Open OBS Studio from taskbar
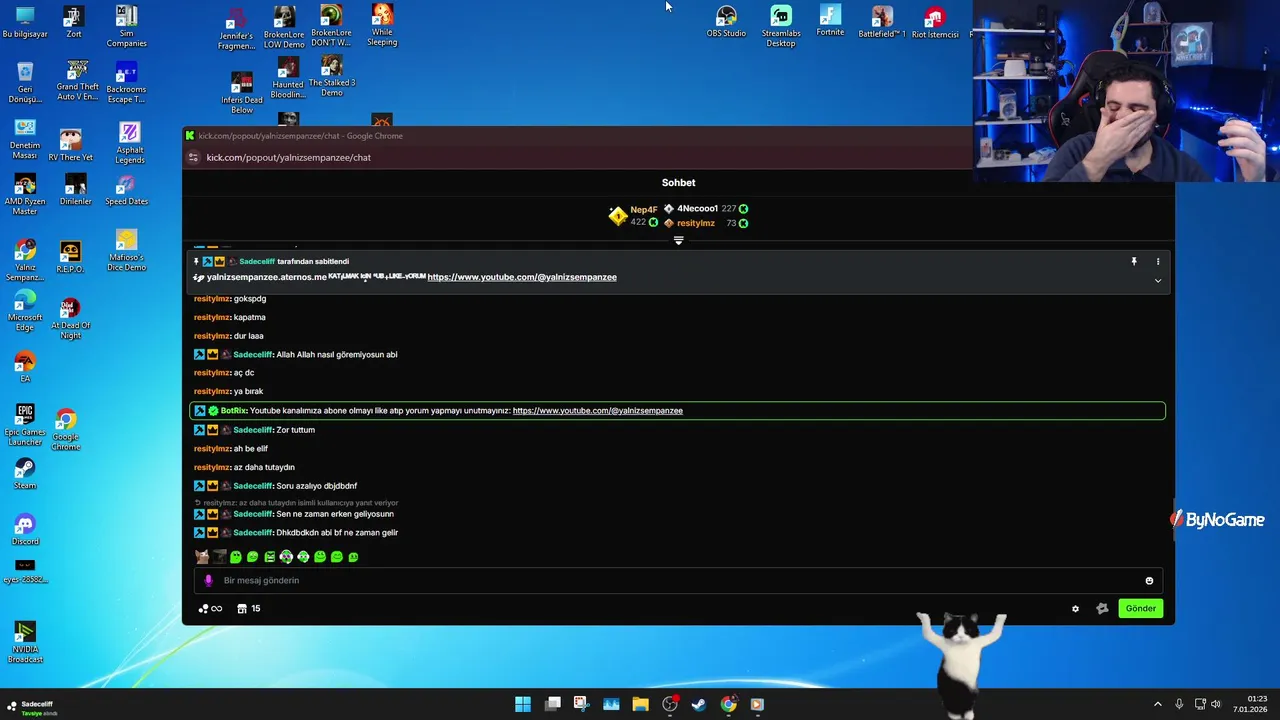The image size is (1280, 720). click(670, 704)
